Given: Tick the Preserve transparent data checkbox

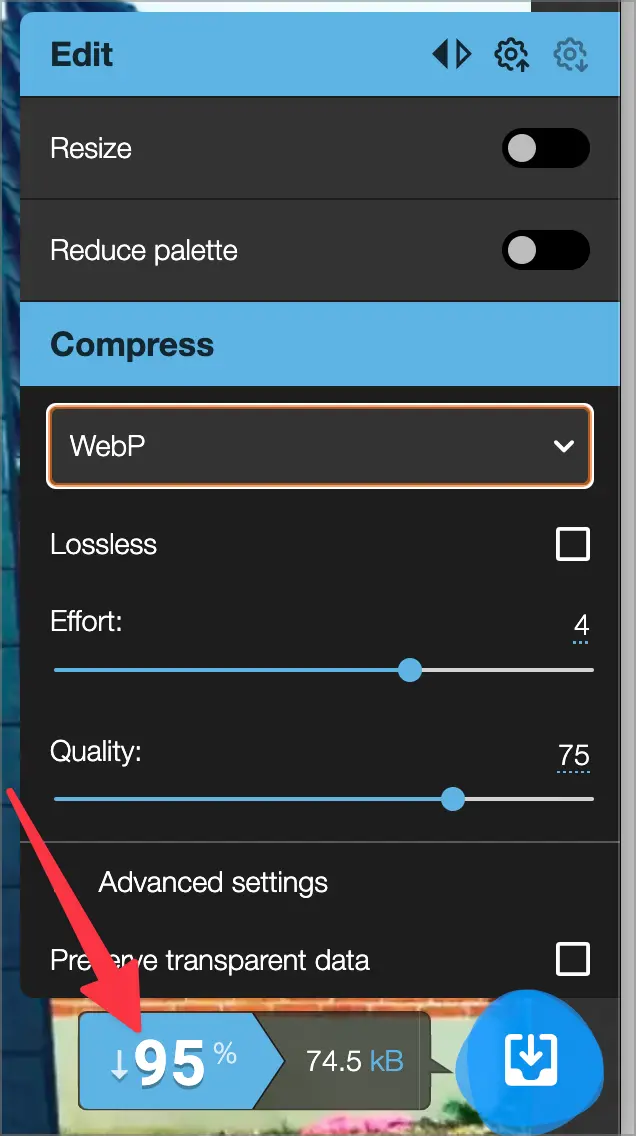Looking at the screenshot, I should pos(573,960).
